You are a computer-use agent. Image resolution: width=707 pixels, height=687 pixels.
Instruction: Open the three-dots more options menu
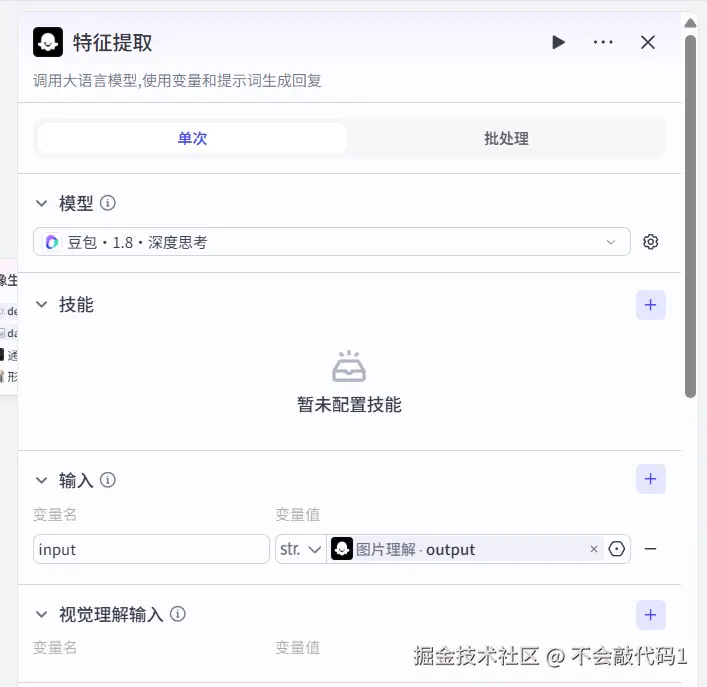tap(603, 42)
